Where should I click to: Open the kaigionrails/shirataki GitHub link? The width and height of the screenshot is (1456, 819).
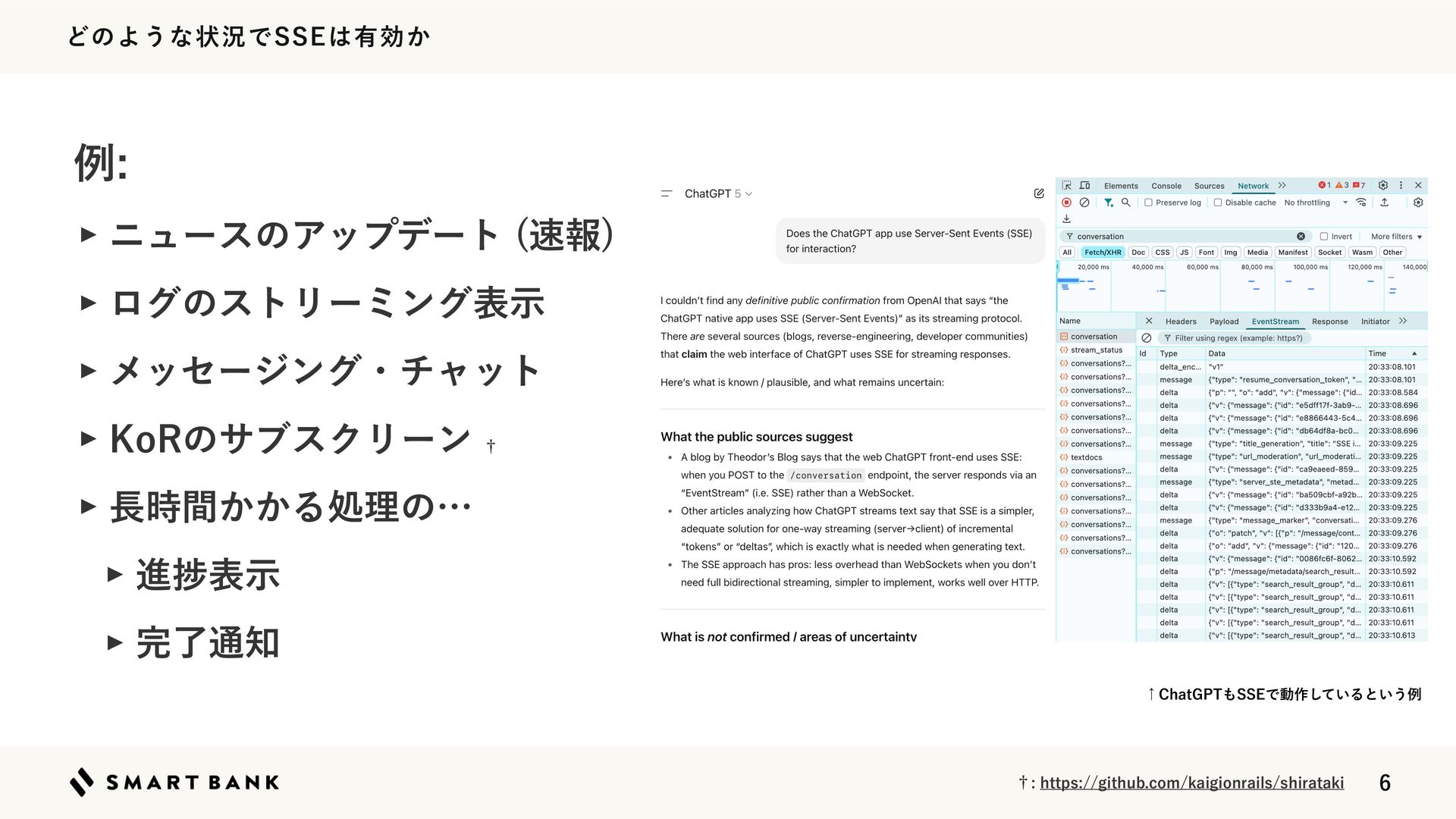coord(1191,783)
